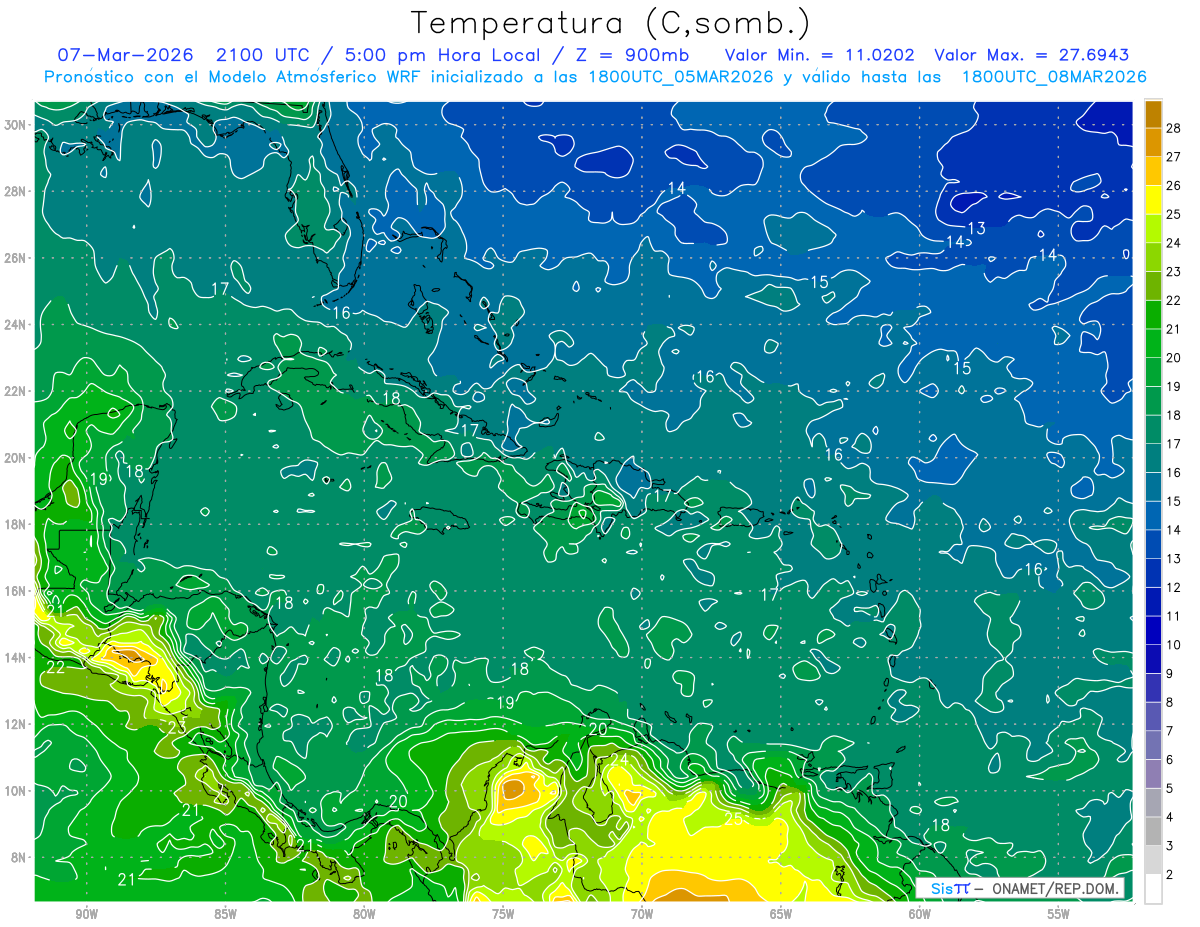Click the '70W' longitude axis label
1200x927 pixels.
pyautogui.click(x=642, y=915)
